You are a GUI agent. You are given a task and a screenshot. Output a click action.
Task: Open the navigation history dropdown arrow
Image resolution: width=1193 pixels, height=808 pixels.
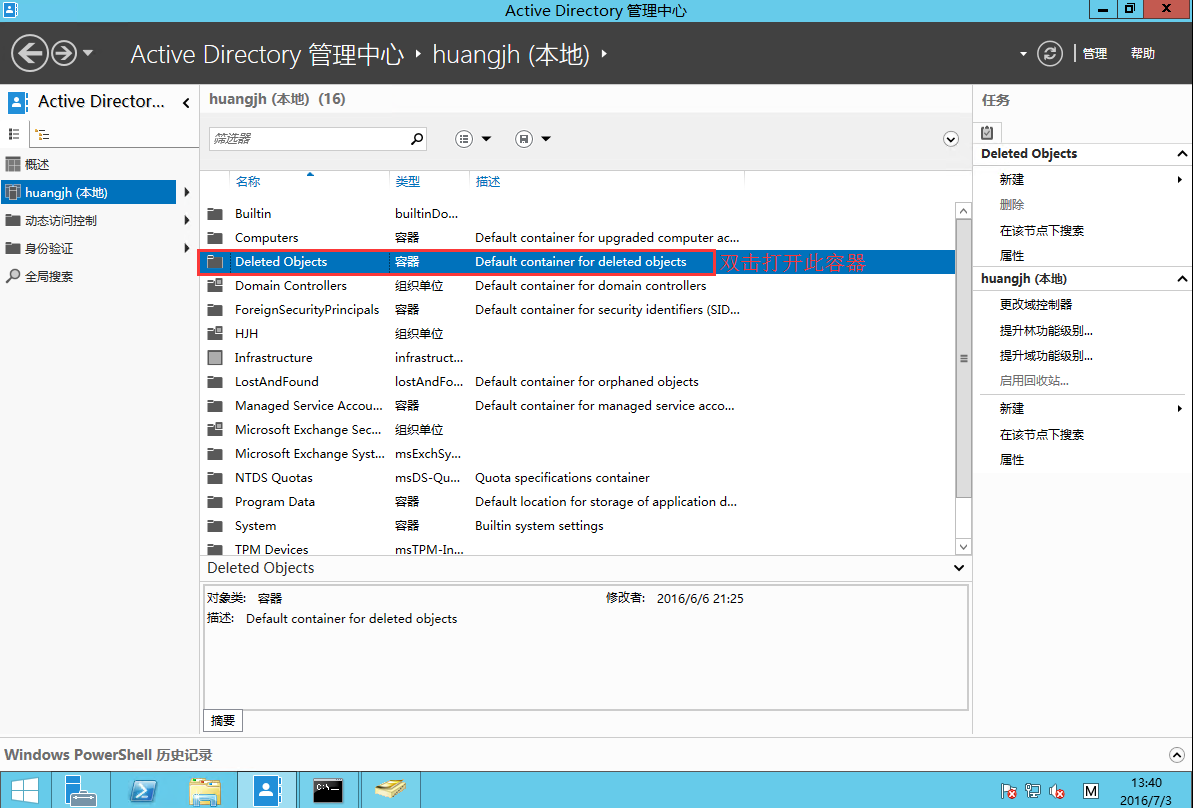(87, 53)
